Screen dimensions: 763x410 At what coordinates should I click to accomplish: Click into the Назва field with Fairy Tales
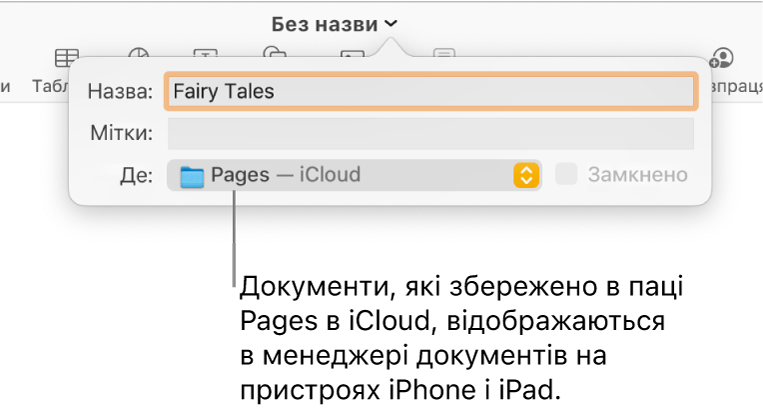click(430, 91)
